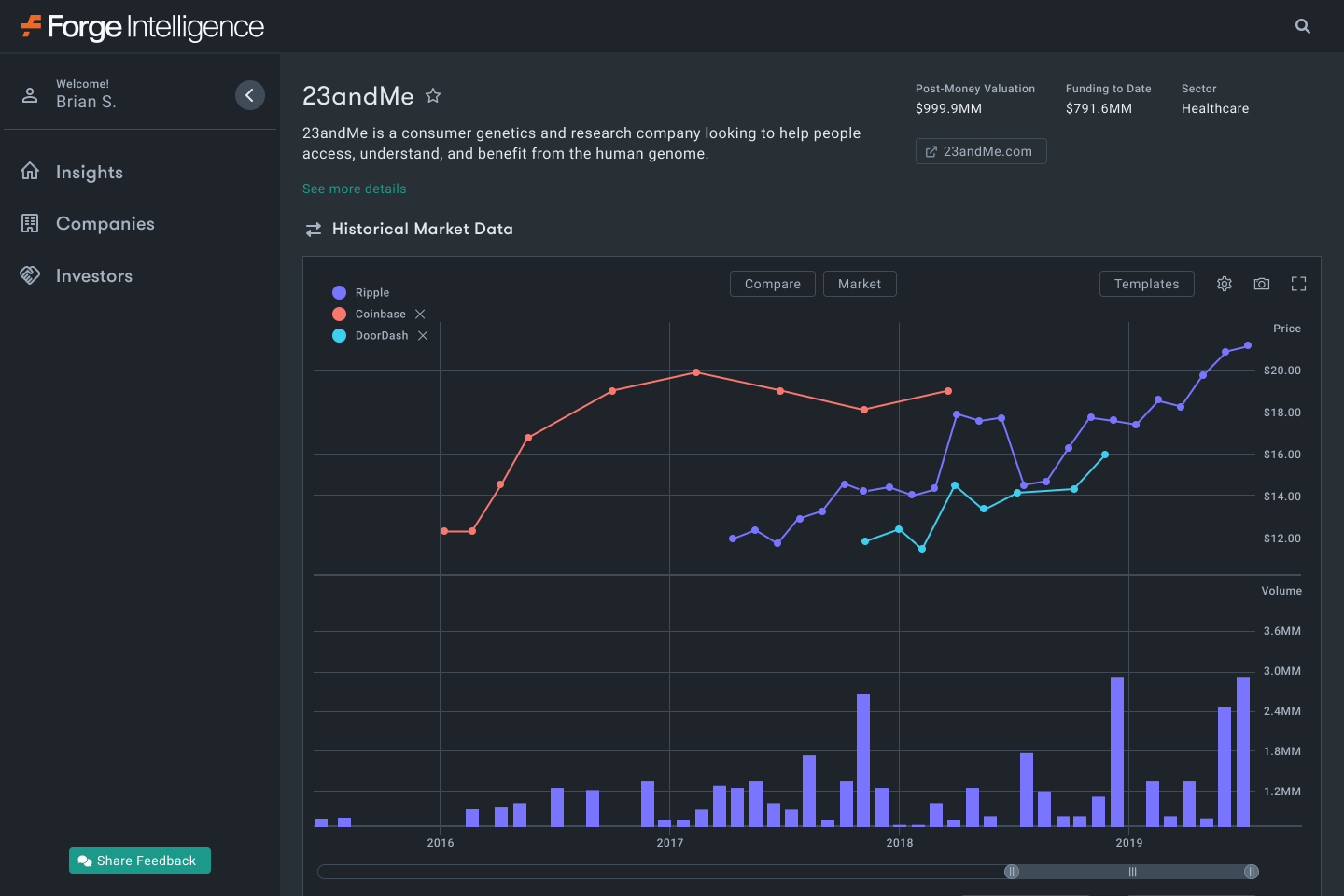Expand chart to fullscreen
1344x896 pixels.
tap(1298, 284)
